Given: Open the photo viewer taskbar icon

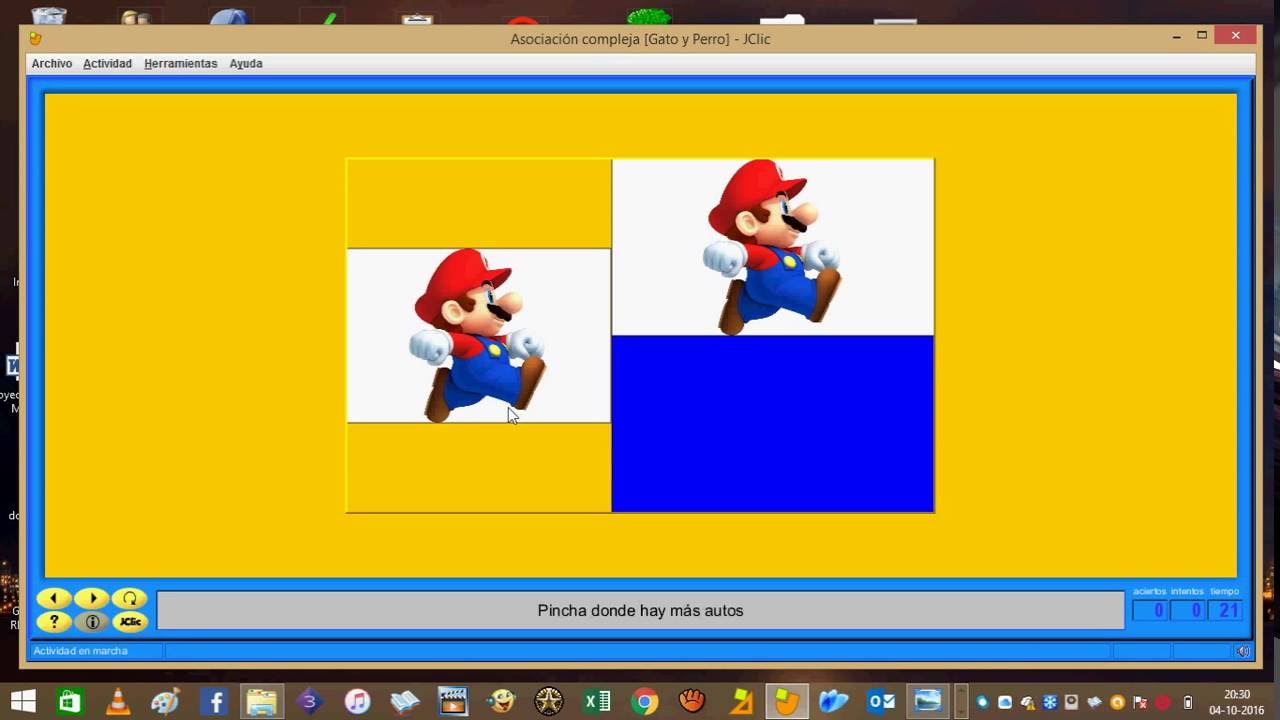Looking at the screenshot, I should [928, 701].
